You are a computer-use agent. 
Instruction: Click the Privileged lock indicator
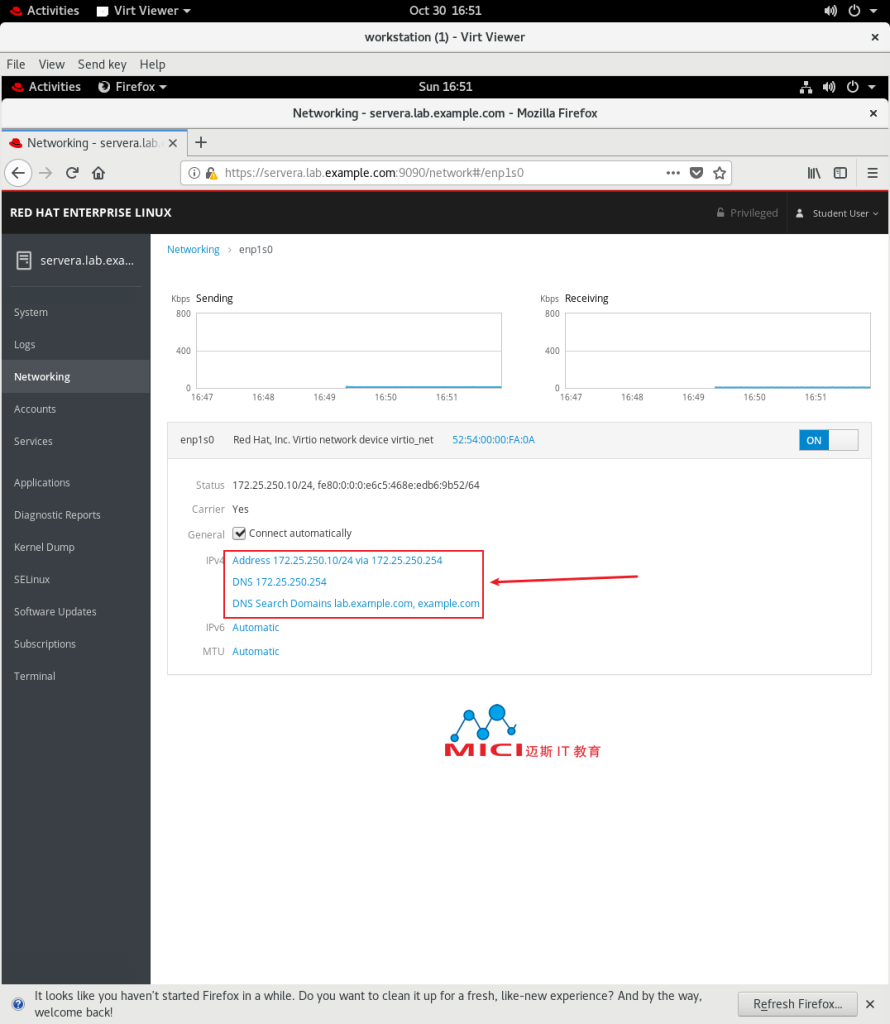click(747, 213)
